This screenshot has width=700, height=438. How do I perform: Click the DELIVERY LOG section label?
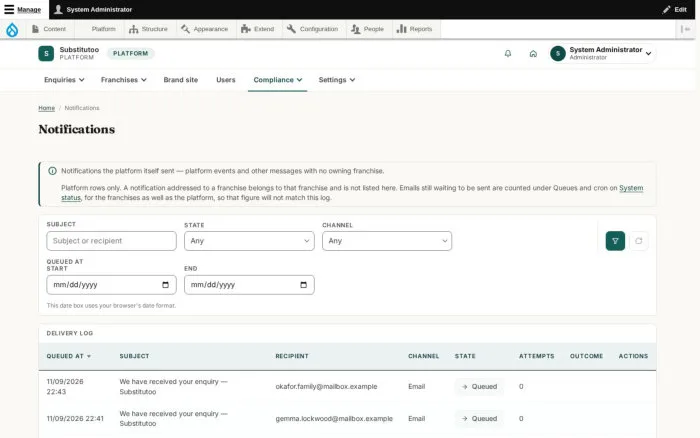pyautogui.click(x=70, y=334)
